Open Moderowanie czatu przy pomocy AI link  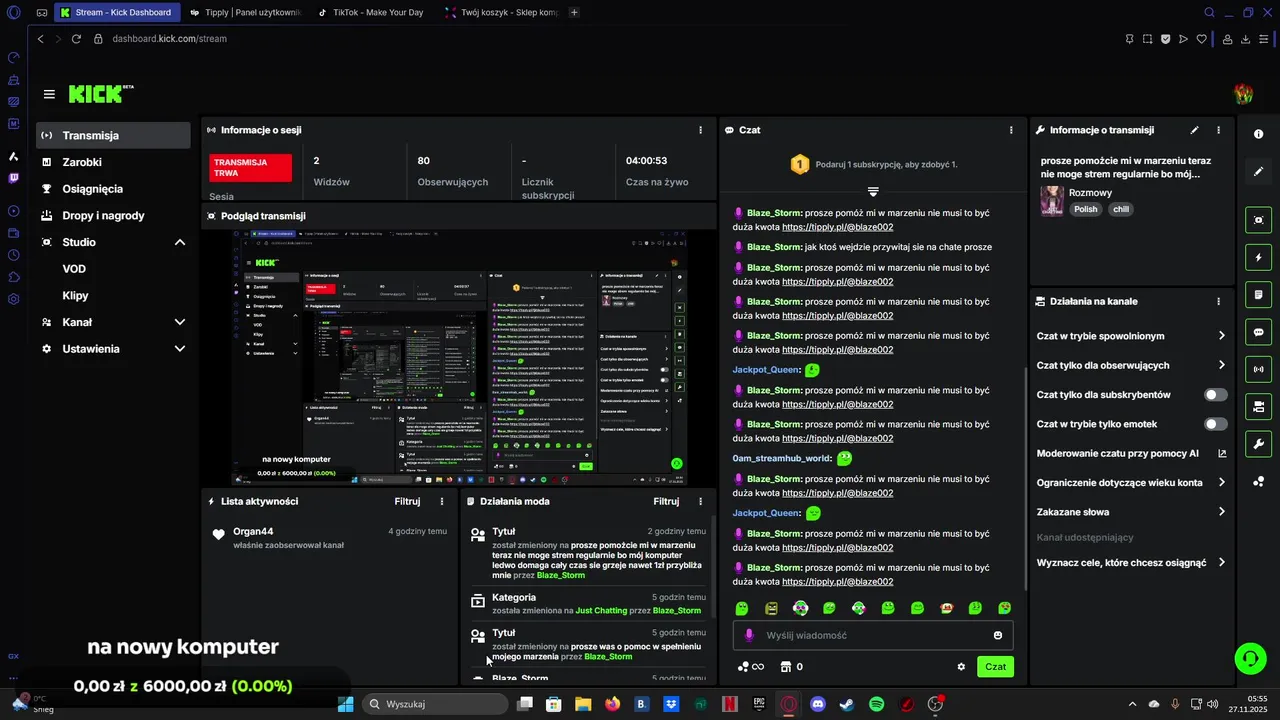click(x=1132, y=453)
